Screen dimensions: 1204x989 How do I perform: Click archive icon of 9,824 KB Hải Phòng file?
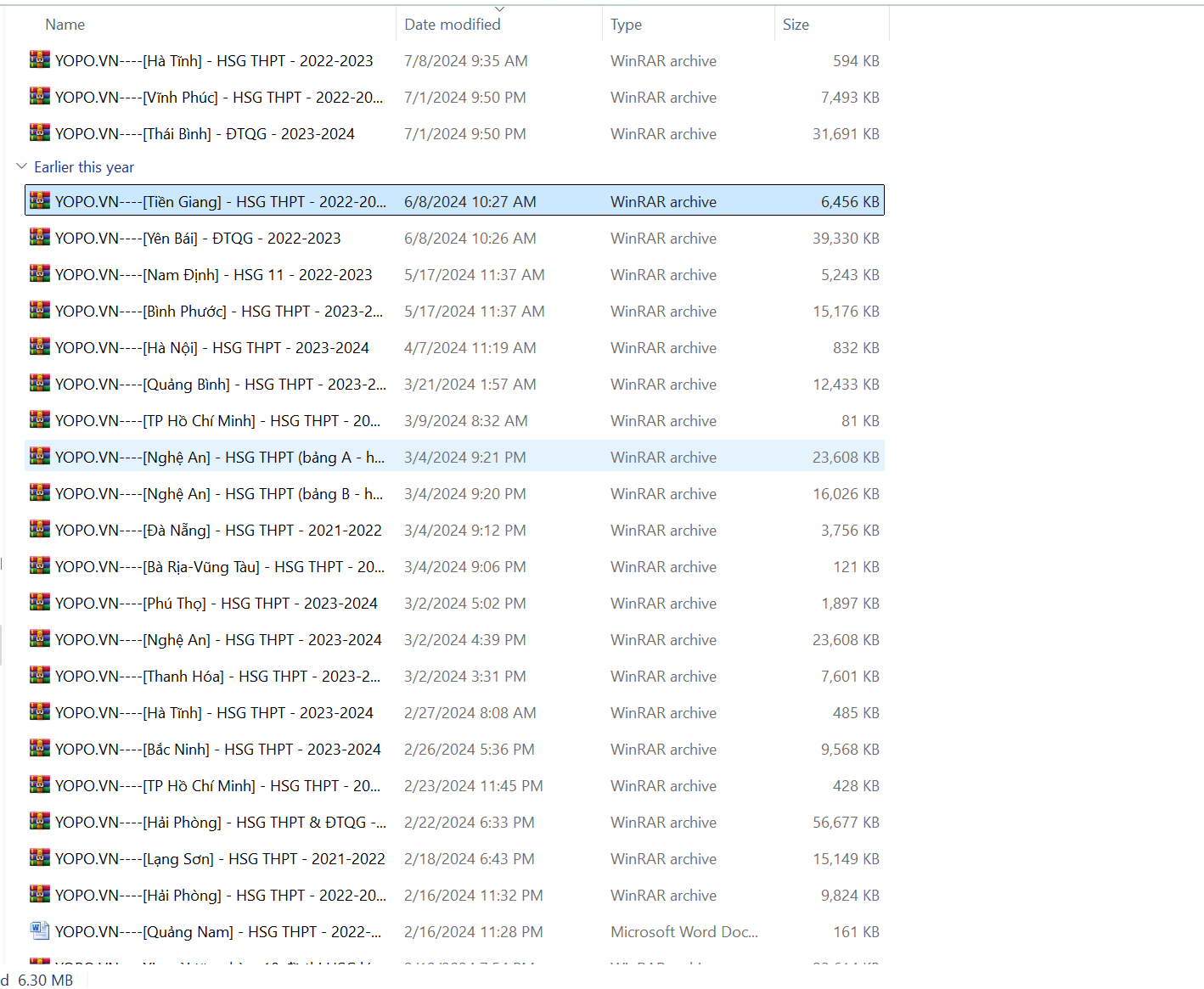(40, 894)
